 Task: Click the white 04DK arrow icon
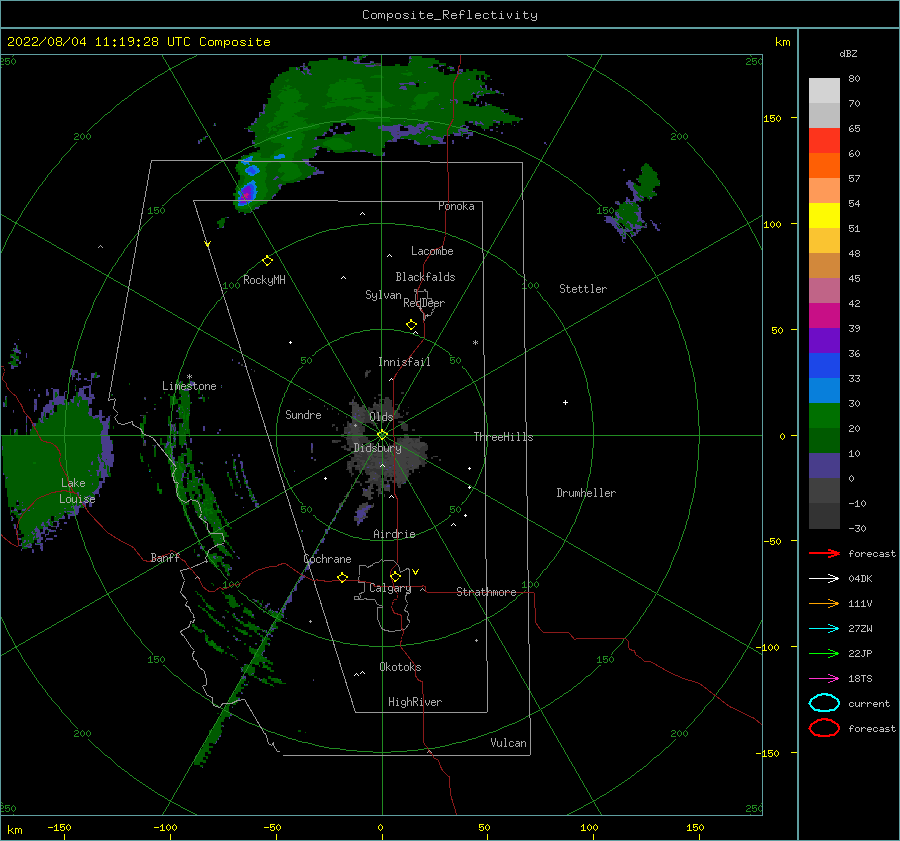tap(824, 578)
